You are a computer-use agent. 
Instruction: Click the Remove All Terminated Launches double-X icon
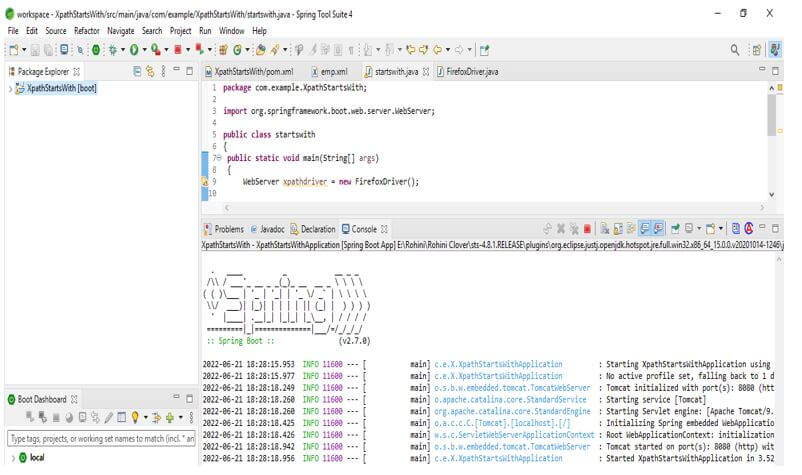pos(574,229)
